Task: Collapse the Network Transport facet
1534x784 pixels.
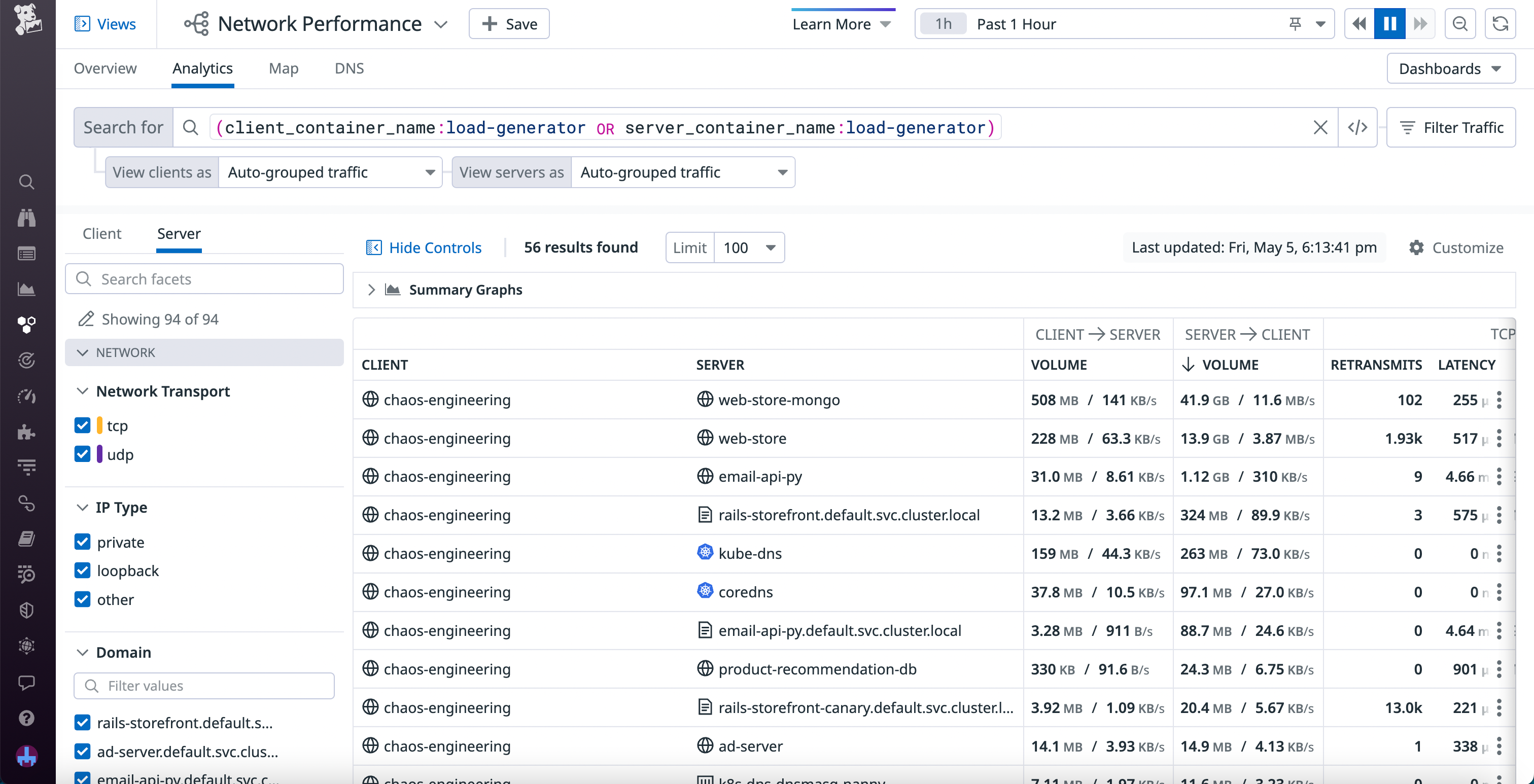Action: tap(82, 391)
